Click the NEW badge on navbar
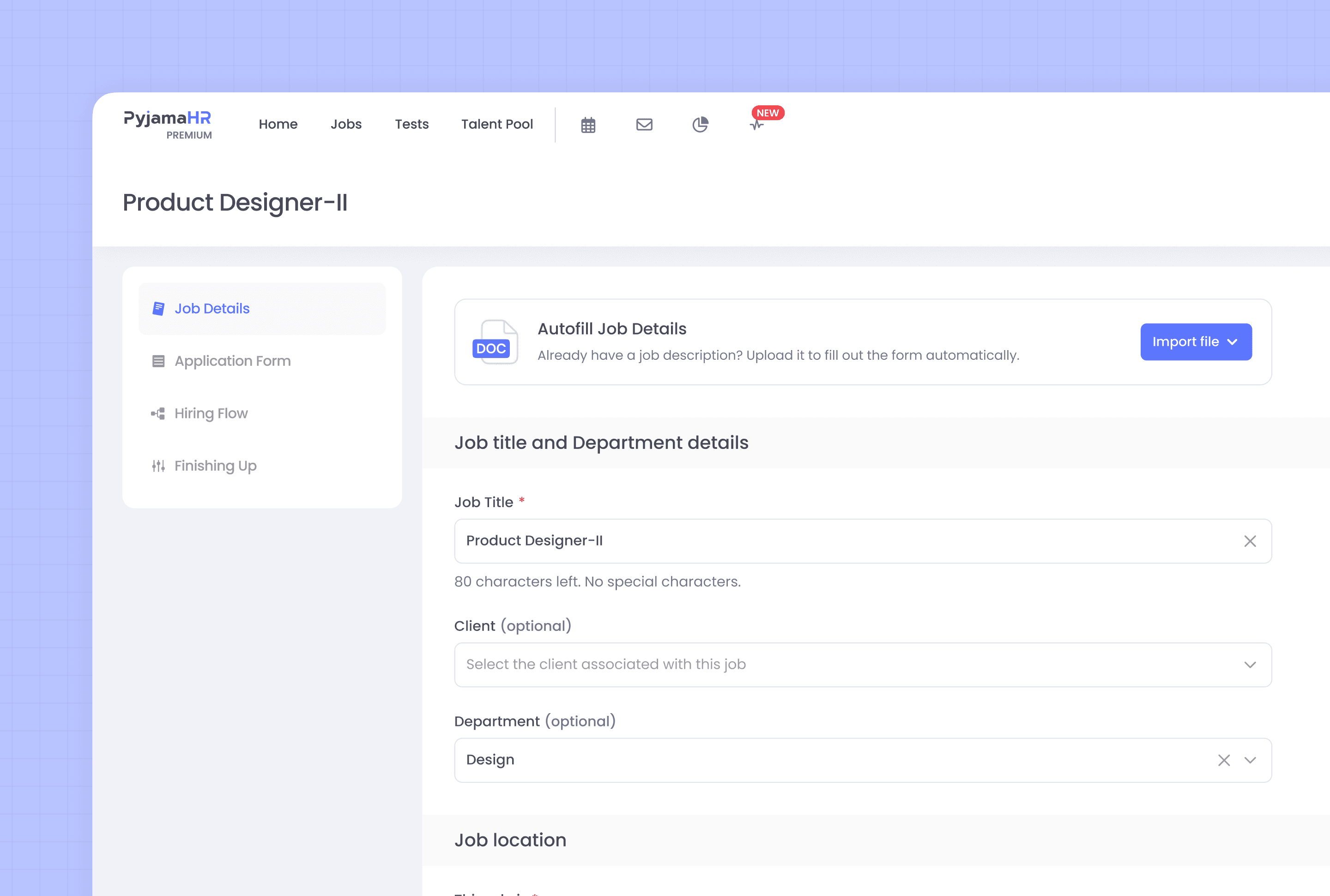The height and width of the screenshot is (896, 1330). pyautogui.click(x=767, y=113)
